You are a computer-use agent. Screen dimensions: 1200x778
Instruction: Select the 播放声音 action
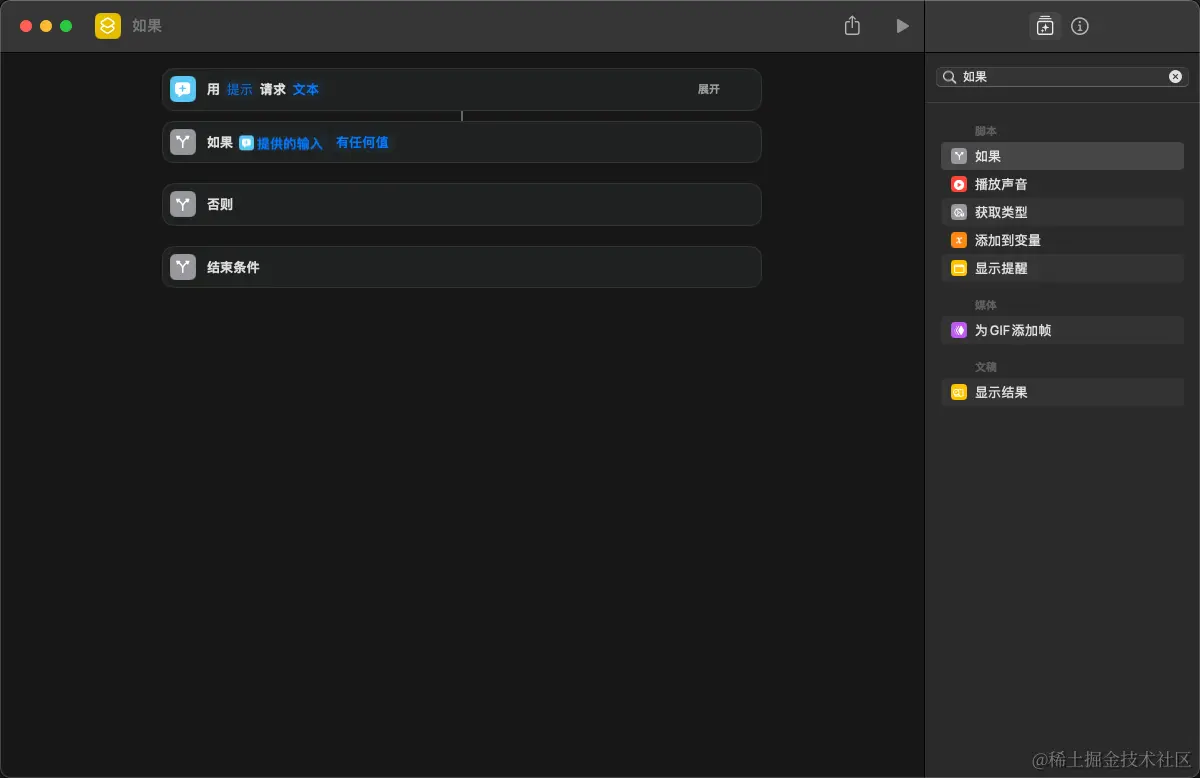click(1062, 184)
